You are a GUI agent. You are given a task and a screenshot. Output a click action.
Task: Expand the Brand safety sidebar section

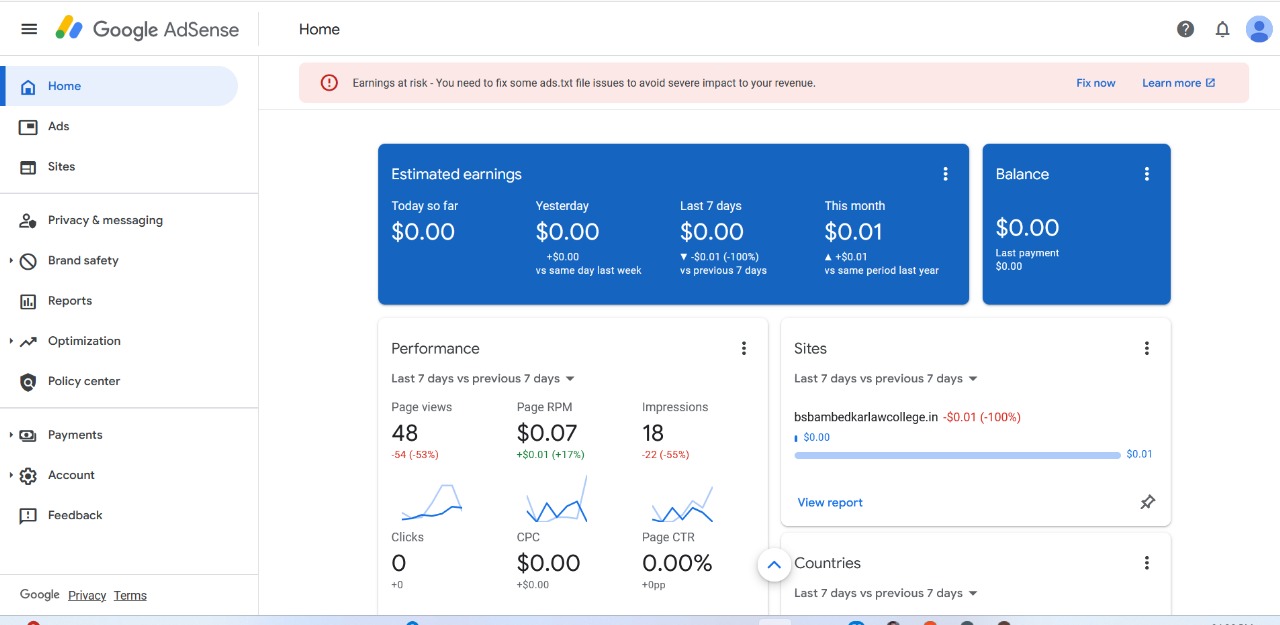[11, 260]
